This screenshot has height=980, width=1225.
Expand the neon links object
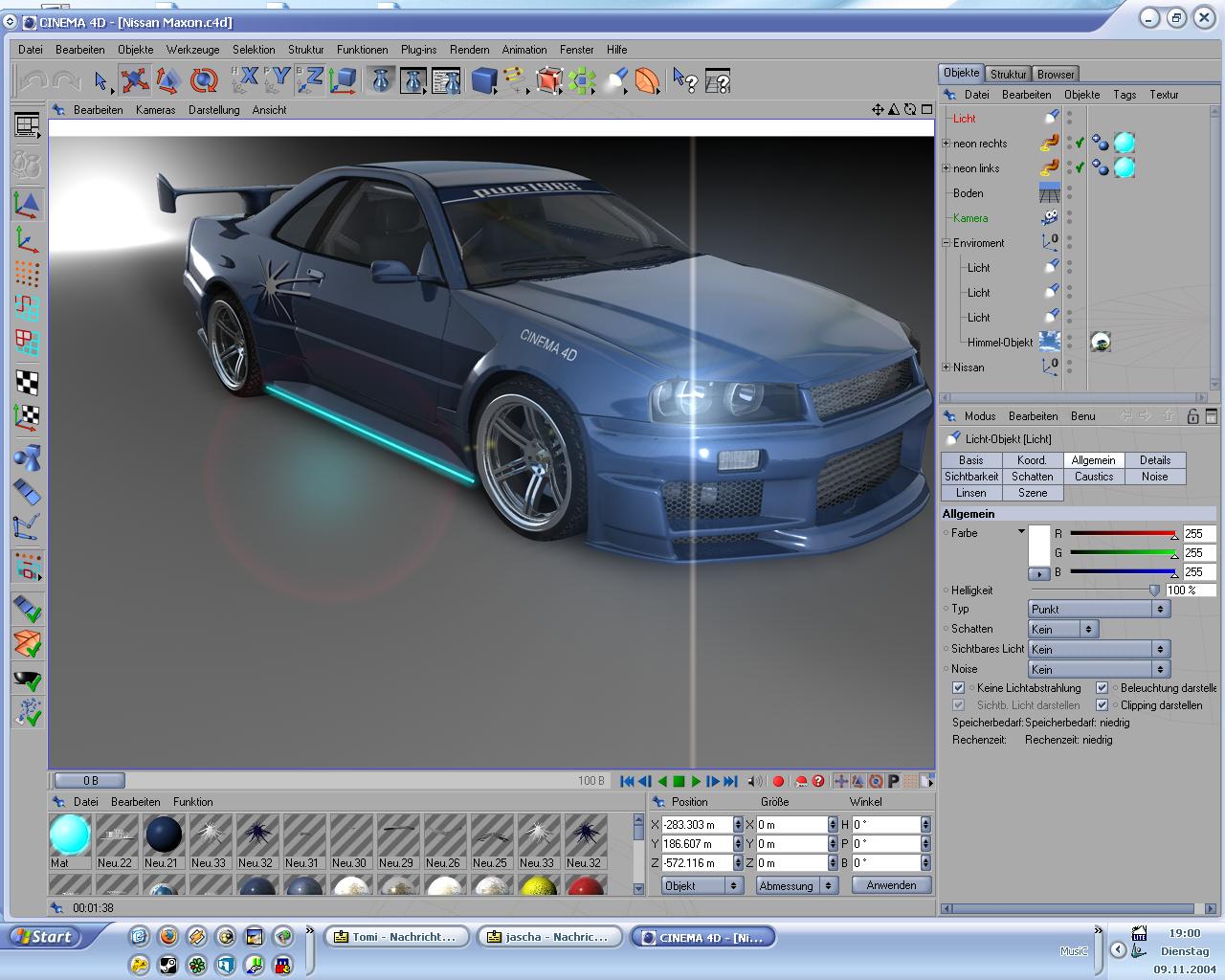pos(947,168)
